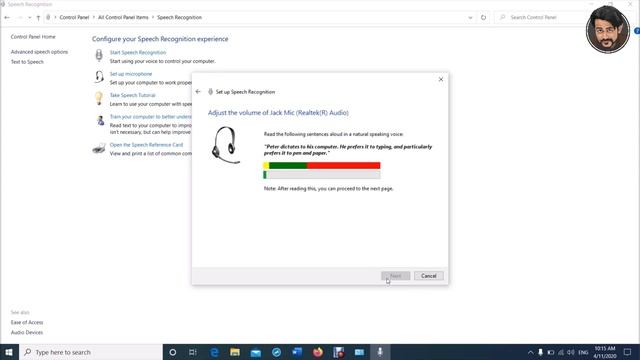
Task: Show hidden system tray icons
Action: [530, 352]
